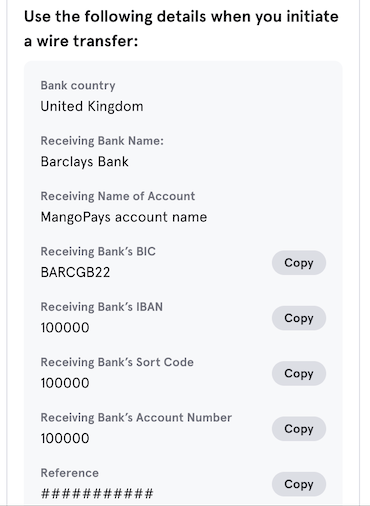Select the Account Number value 100000

65,438
